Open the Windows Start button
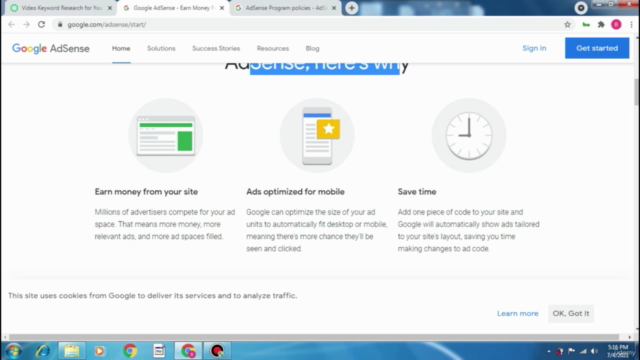The image size is (640, 360). click(13, 351)
